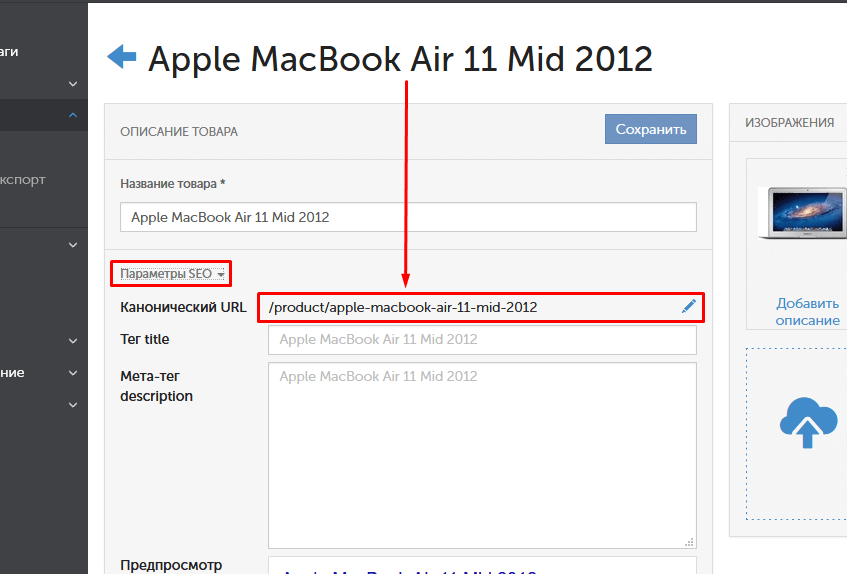Click the ОПИСАНИЕ ТОВАРА section heading

coord(179,132)
